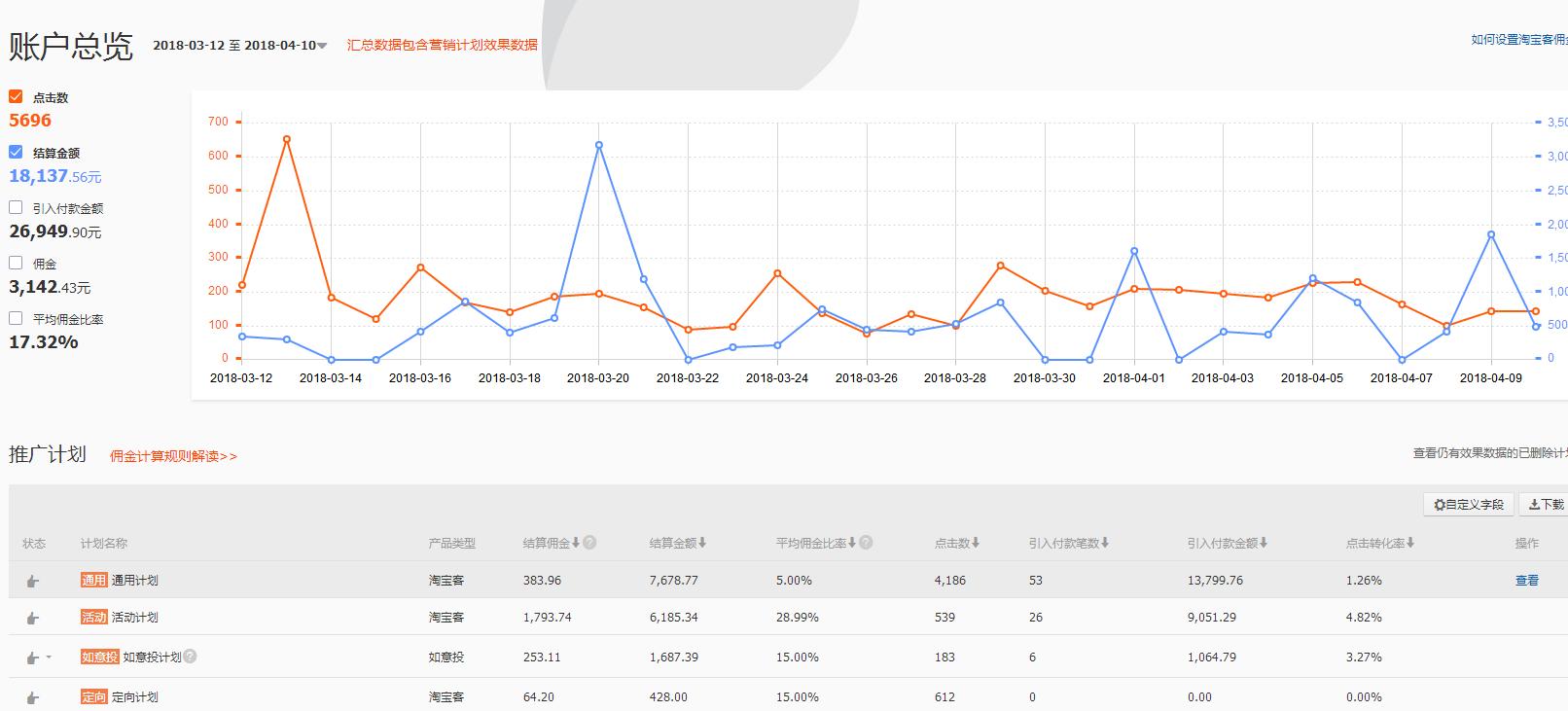Click help icon next to 平均佣金比率 header
This screenshot has height=711, width=1568.
click(866, 543)
